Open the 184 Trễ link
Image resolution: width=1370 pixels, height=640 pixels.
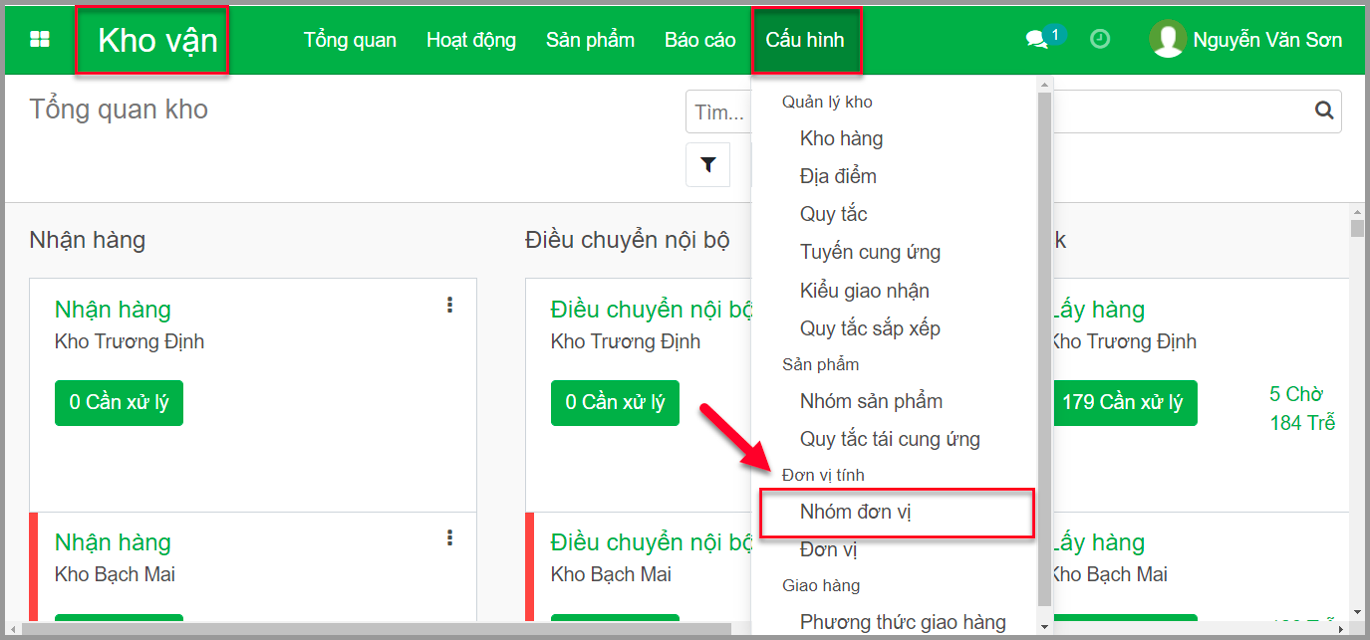tap(1302, 423)
